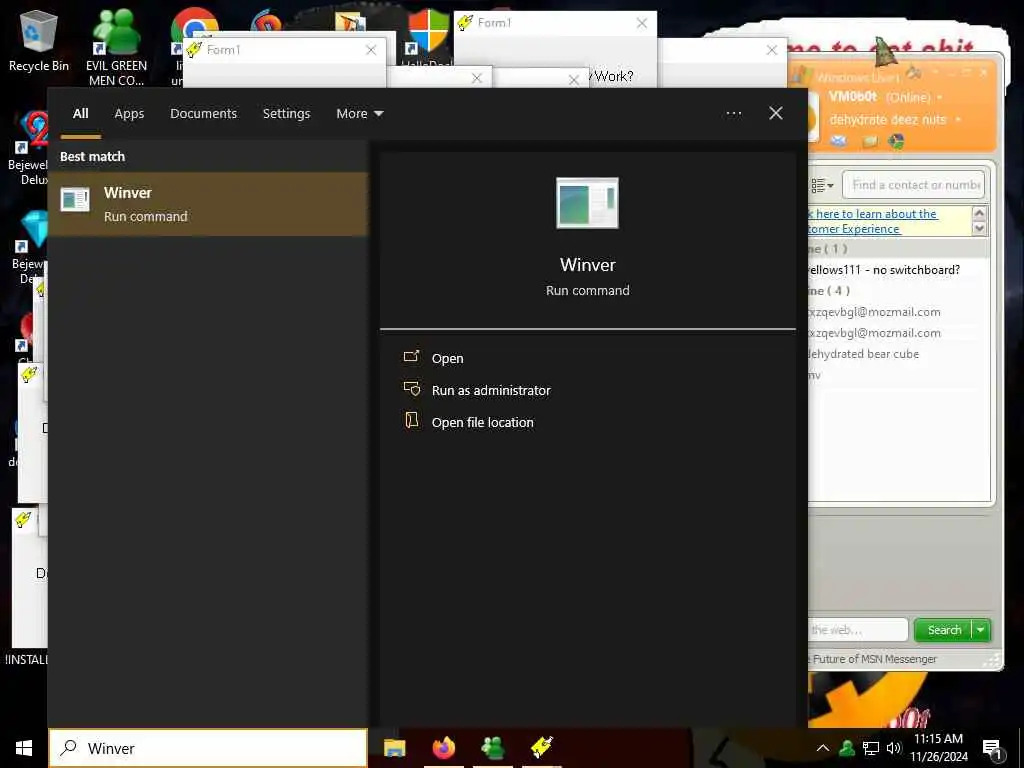The width and height of the screenshot is (1024, 768).
Task: Click Run as administrator for Winver
Action: click(491, 390)
